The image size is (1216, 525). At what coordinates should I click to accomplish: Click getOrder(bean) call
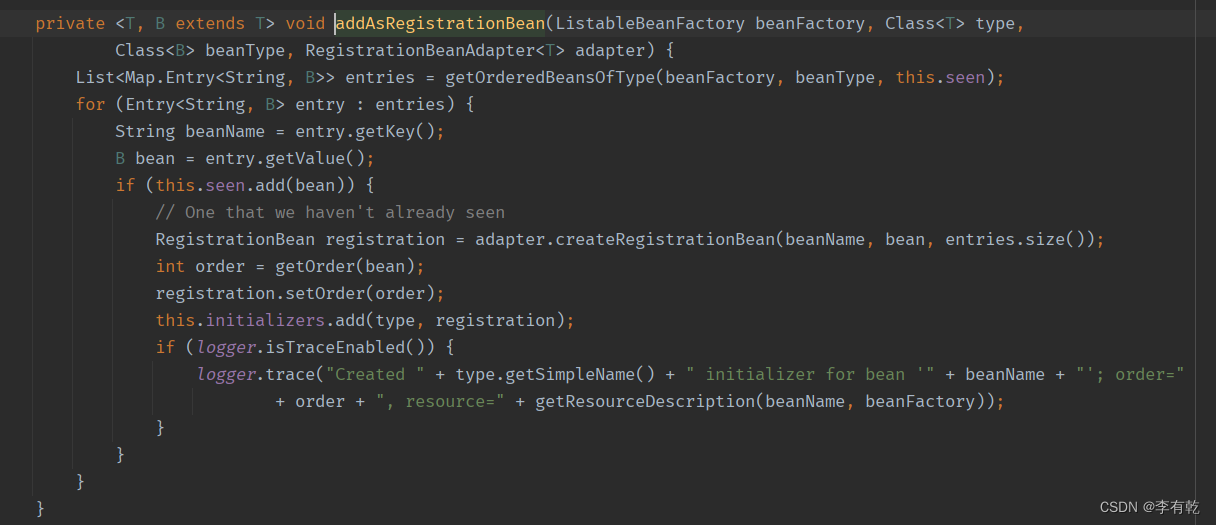[x=350, y=266]
